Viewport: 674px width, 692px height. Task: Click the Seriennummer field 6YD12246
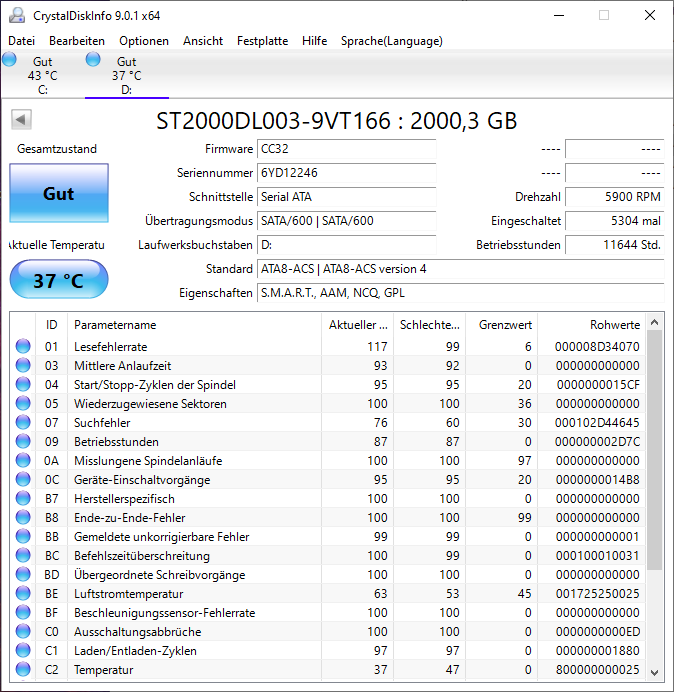tap(346, 173)
